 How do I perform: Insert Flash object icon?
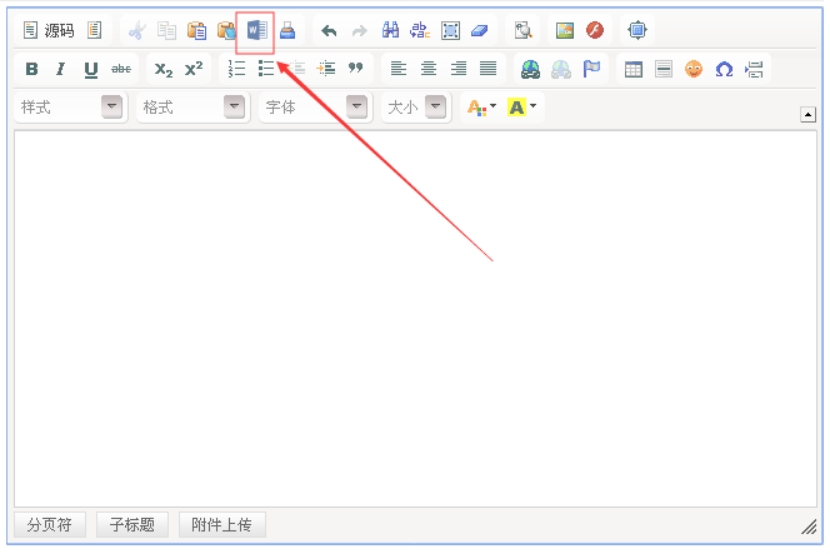coord(595,31)
